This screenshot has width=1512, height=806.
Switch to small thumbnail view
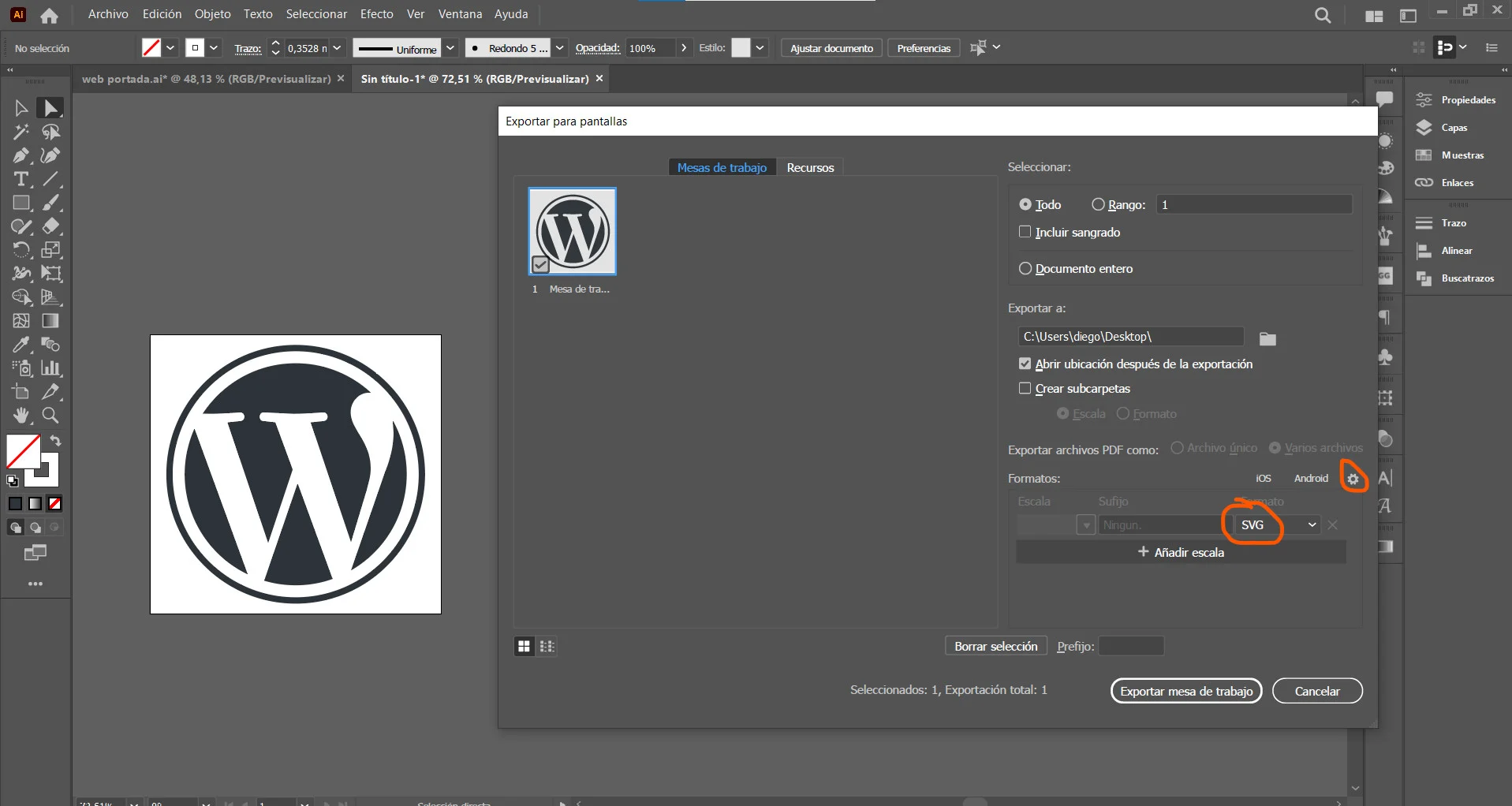(x=547, y=647)
